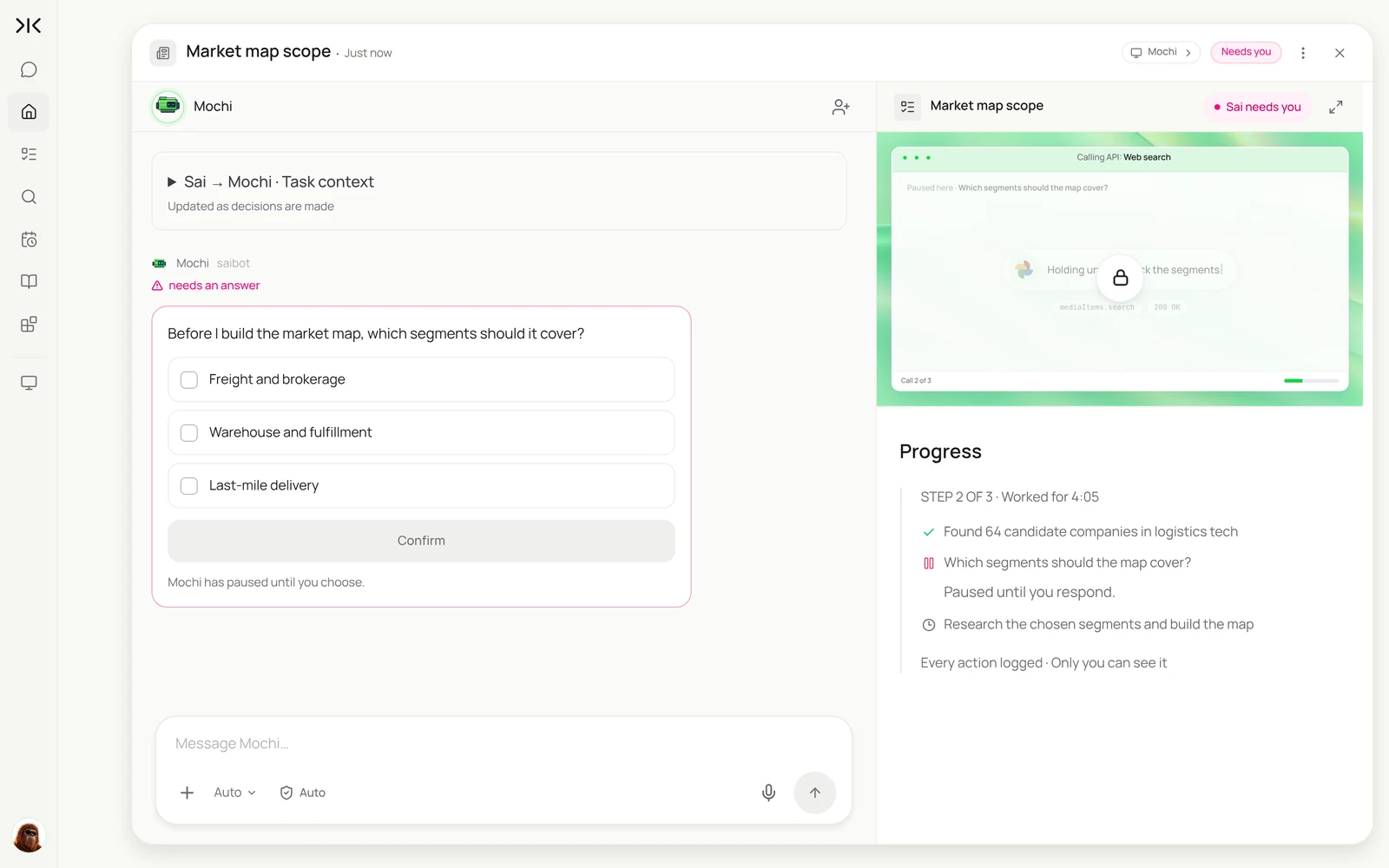This screenshot has width=1389, height=868.
Task: Open the scheduled calendar icon in sidebar
Action: tap(29, 240)
